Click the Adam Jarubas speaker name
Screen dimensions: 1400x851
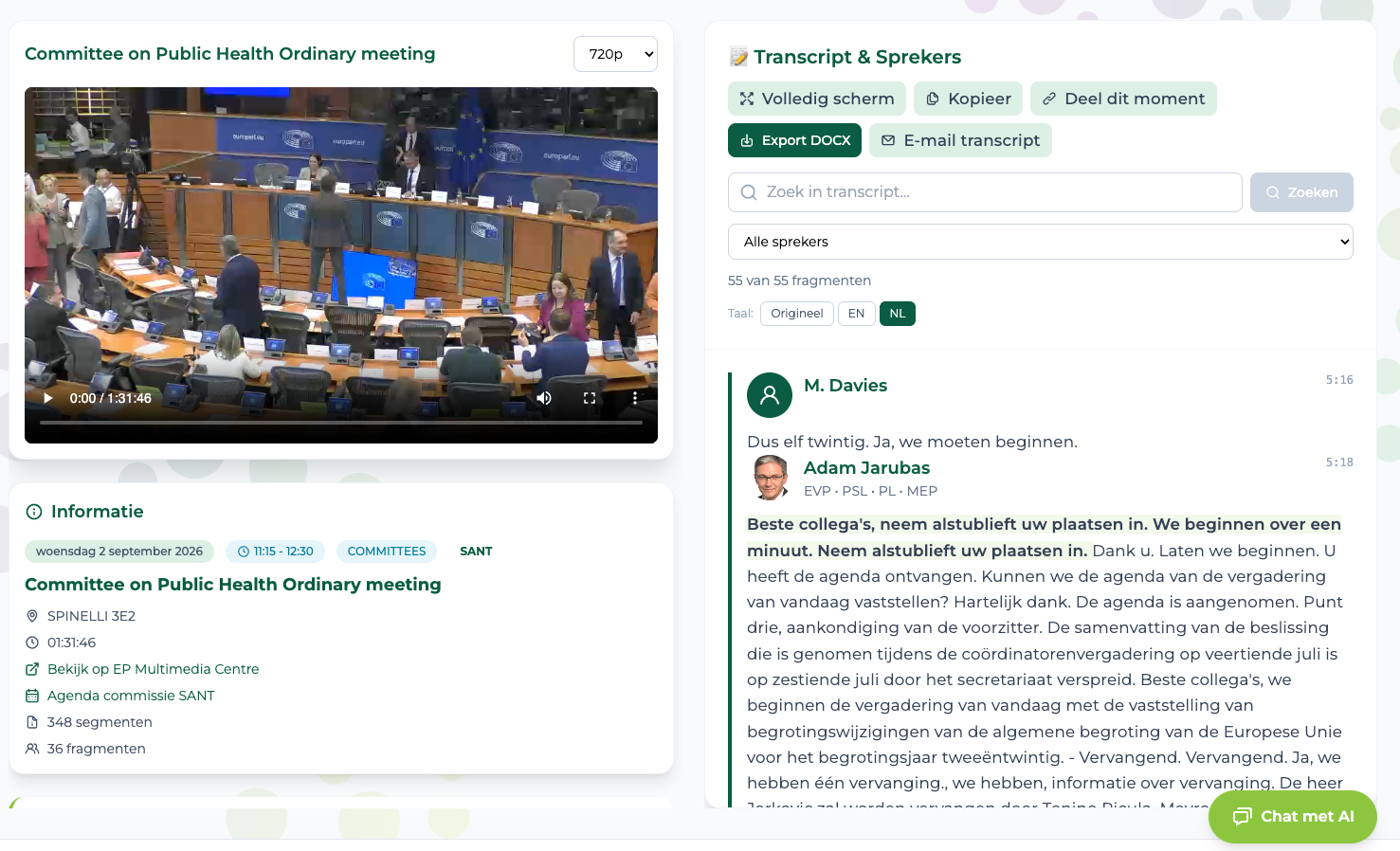[x=866, y=468]
